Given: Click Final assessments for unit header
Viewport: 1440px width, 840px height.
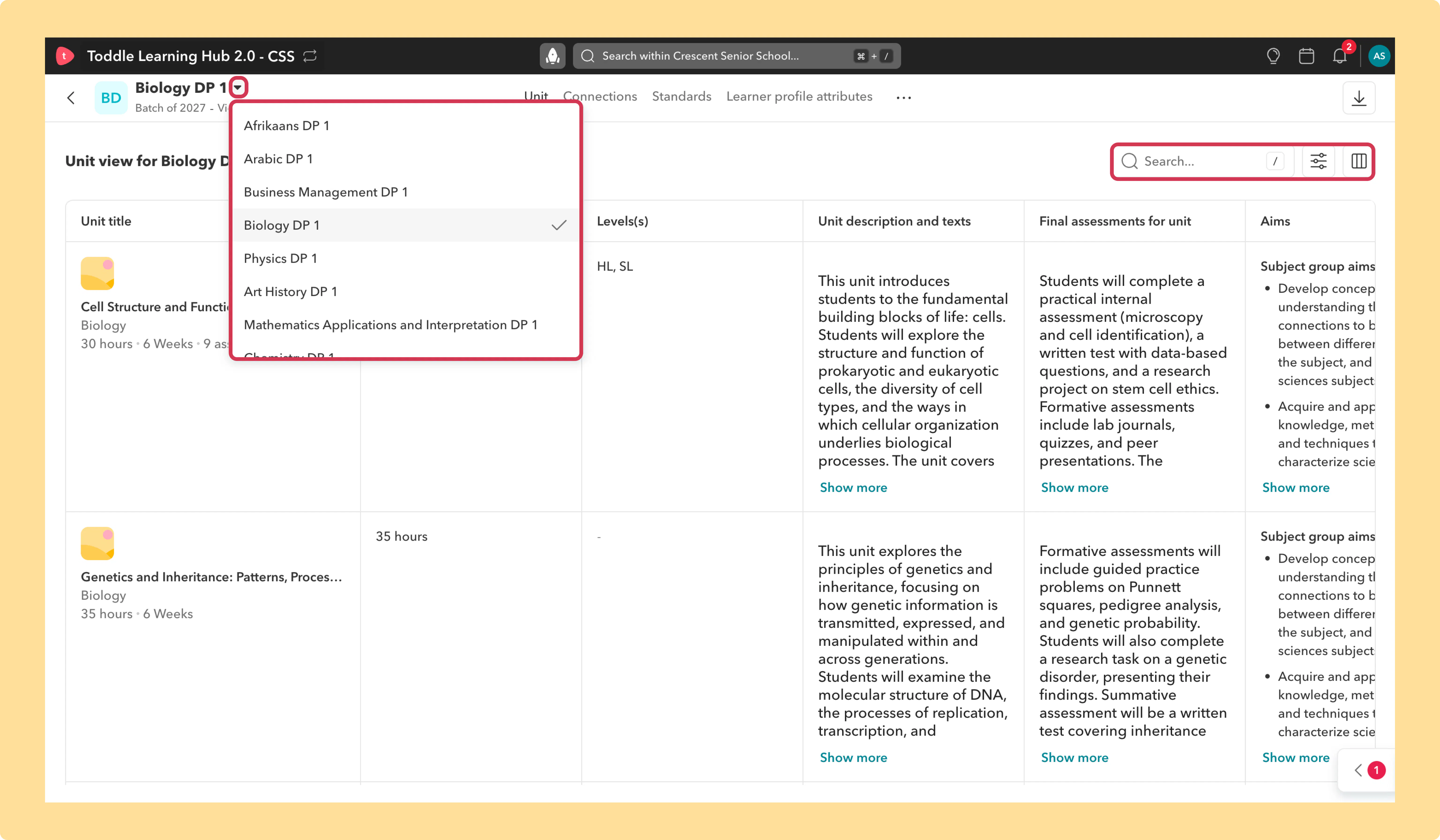Looking at the screenshot, I should click(1115, 221).
